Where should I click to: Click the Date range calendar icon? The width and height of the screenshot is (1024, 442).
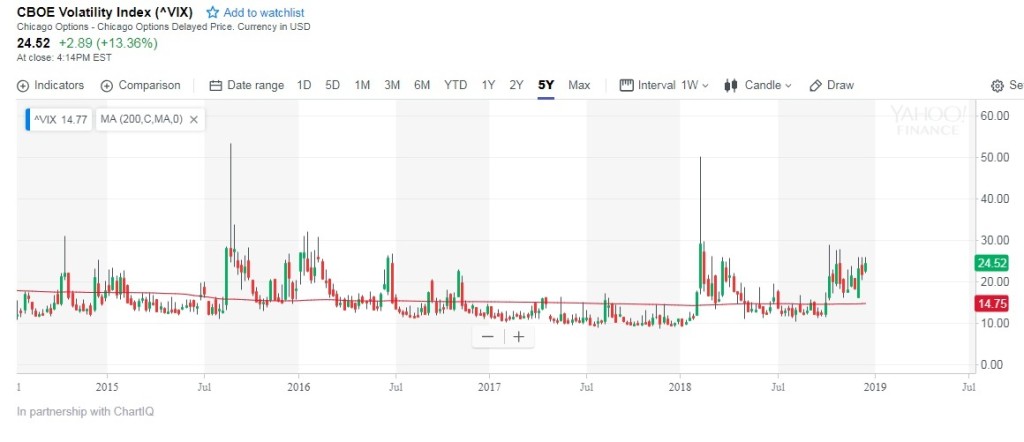coord(216,86)
